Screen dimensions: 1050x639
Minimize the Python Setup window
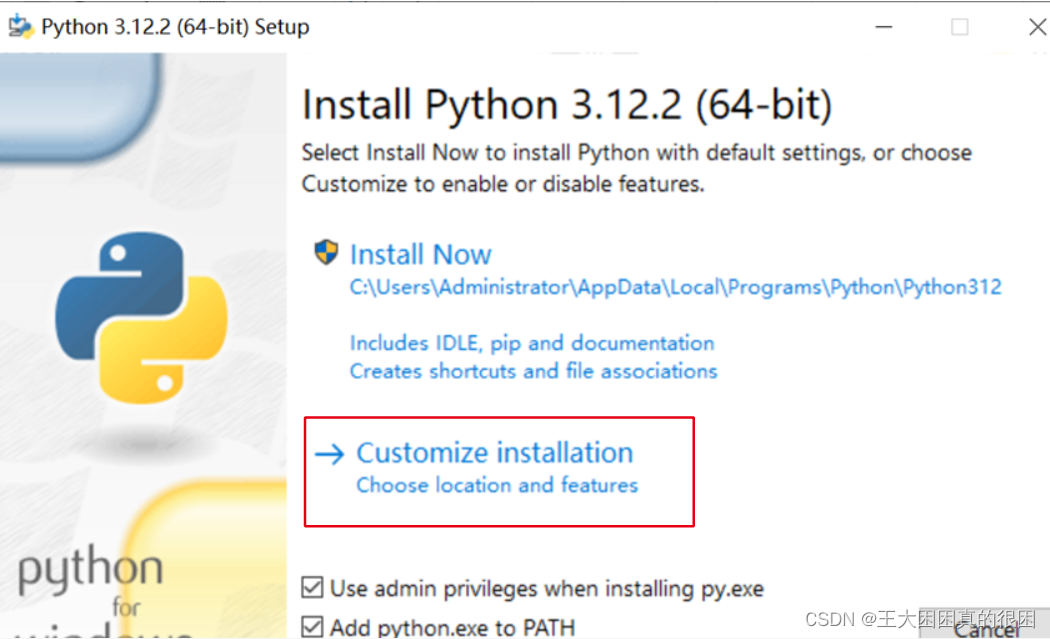point(884,27)
